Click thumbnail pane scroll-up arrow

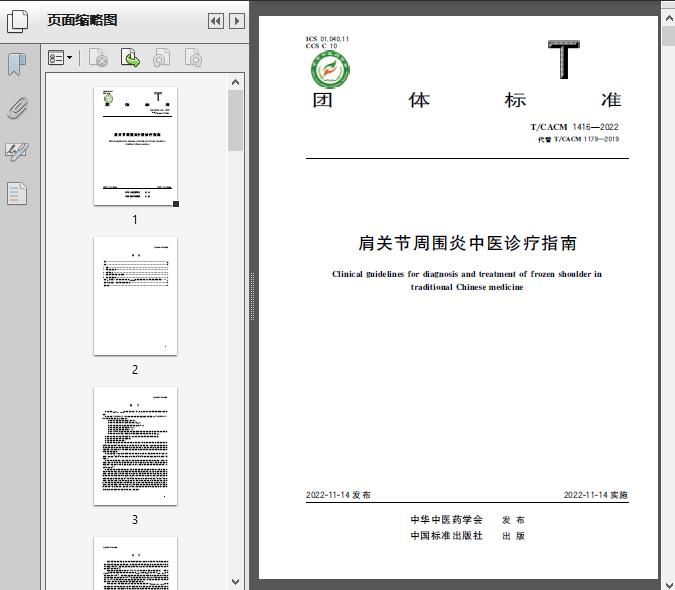tap(235, 82)
